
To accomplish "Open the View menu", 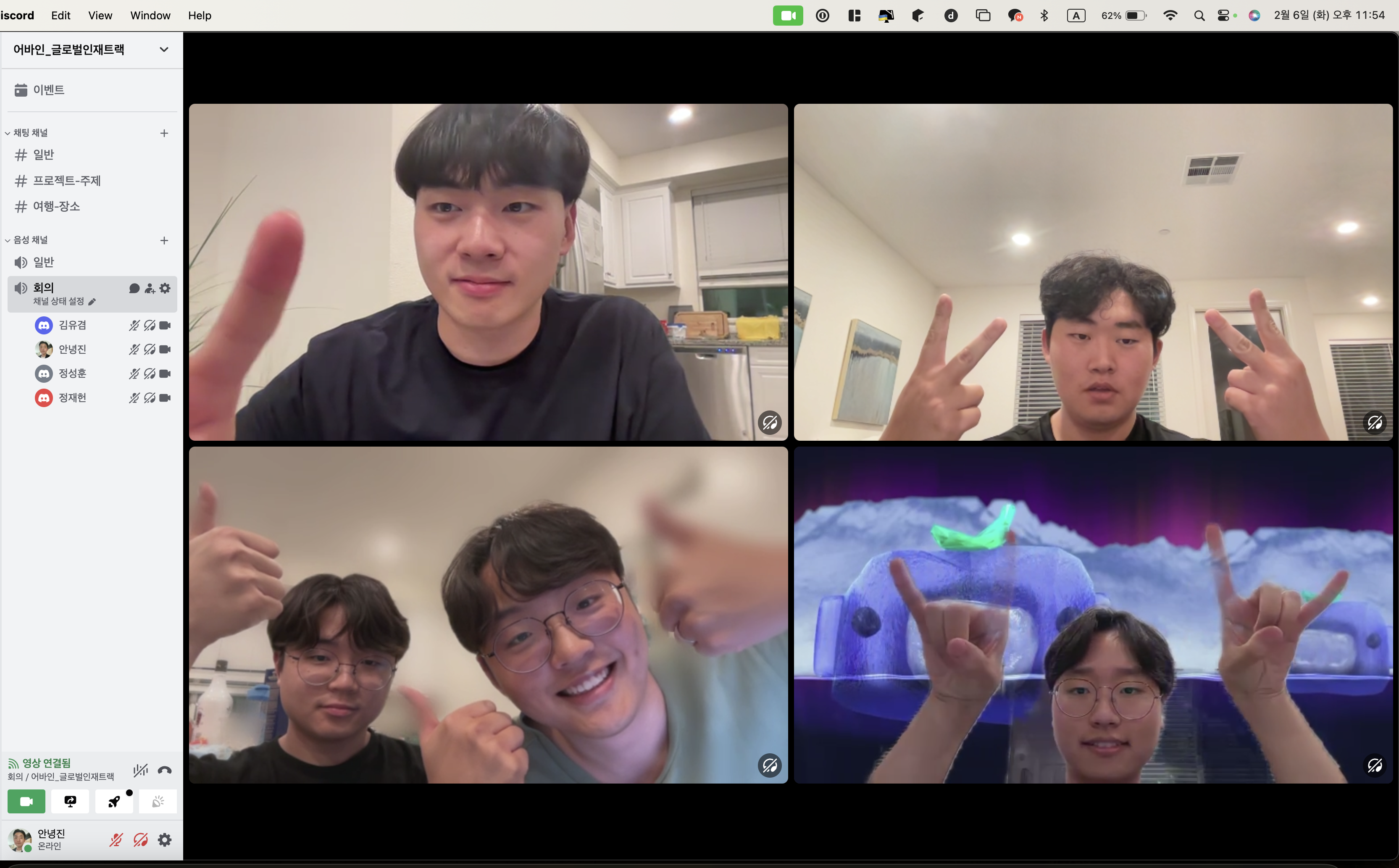I will click(x=100, y=16).
